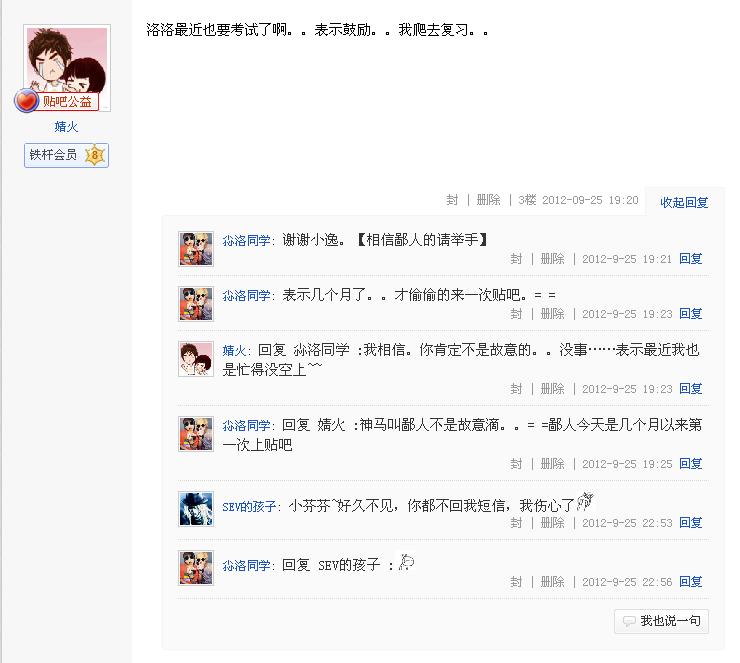Open SEV的孩子 username link
Image resolution: width=740 pixels, height=663 pixels.
coord(249,507)
